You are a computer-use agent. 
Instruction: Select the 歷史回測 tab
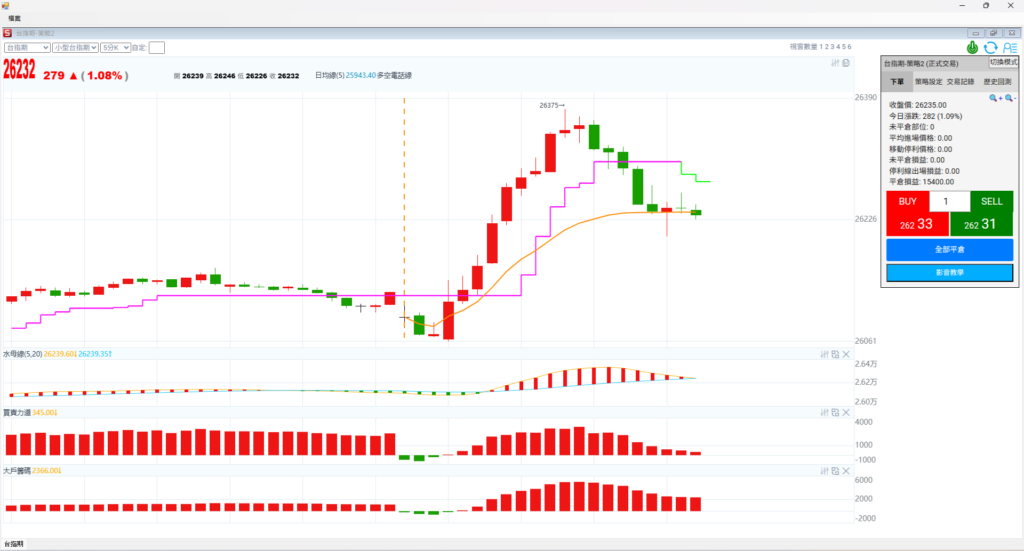click(996, 82)
